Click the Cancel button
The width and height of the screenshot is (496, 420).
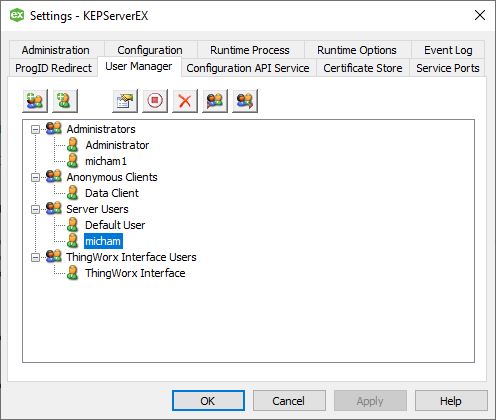click(x=289, y=401)
